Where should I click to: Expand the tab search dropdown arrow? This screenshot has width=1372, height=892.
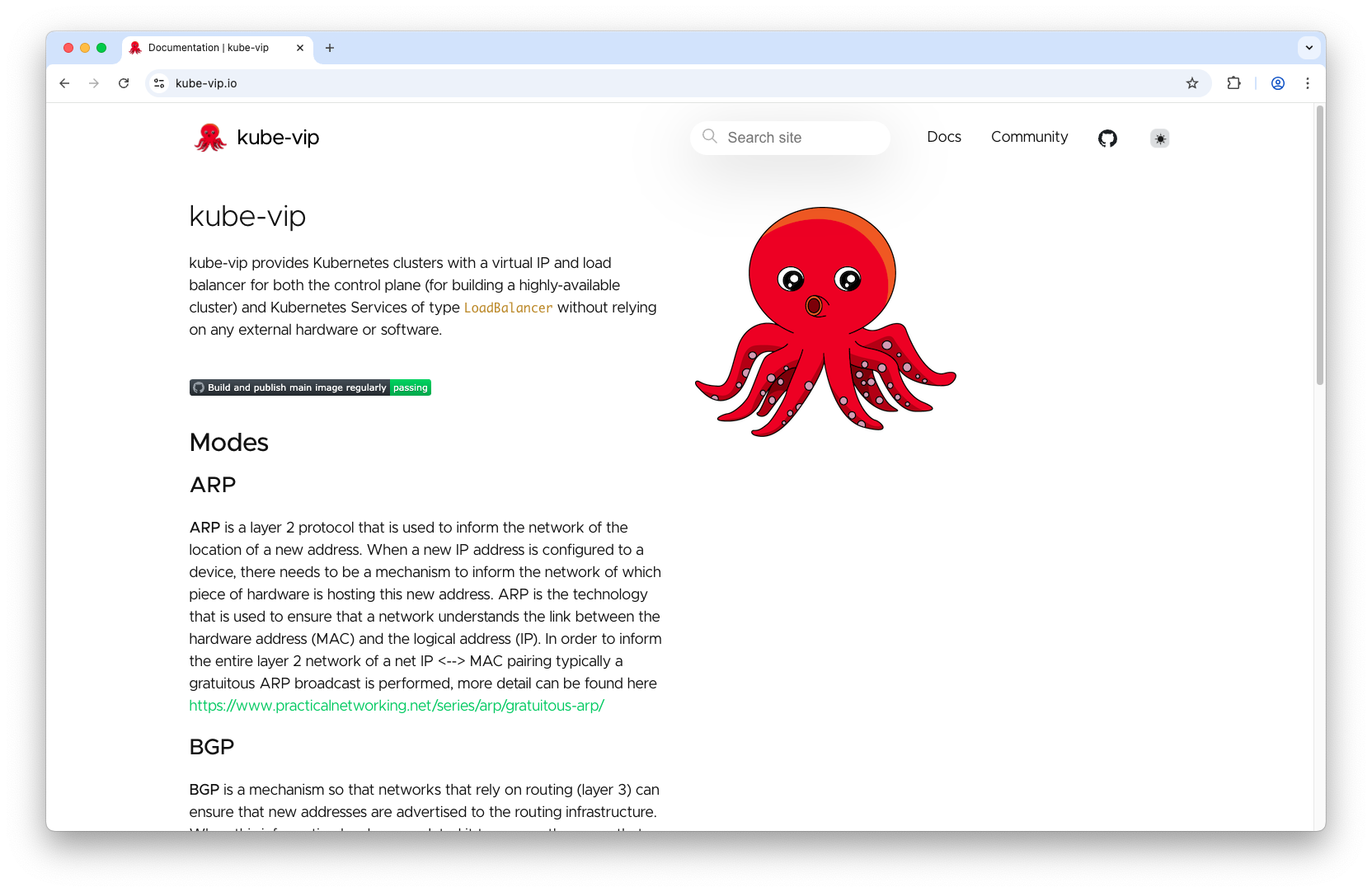(x=1309, y=48)
